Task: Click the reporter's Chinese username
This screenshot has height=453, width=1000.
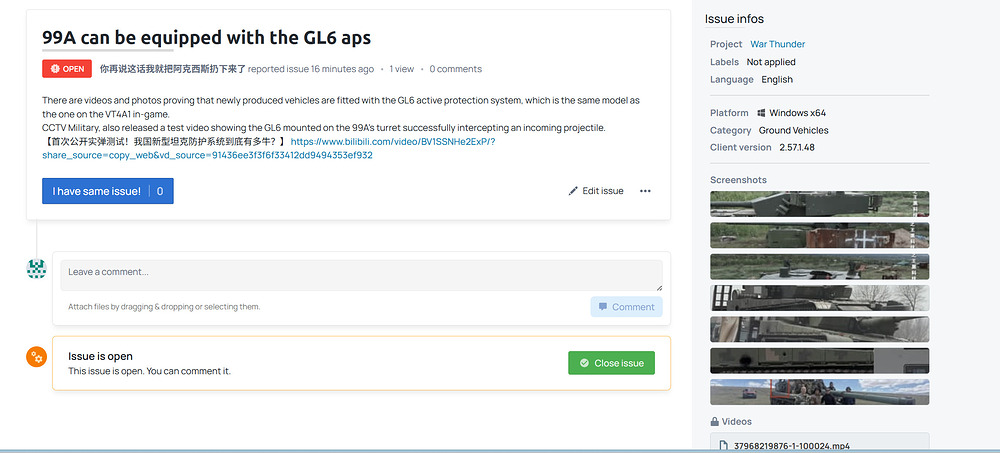Action: click(173, 69)
